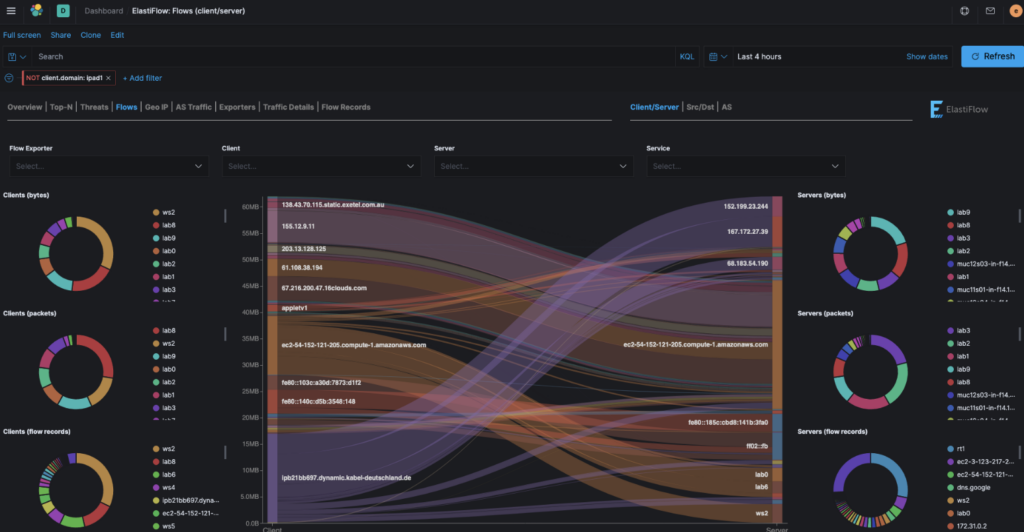Toggle ws4 in Clients (flow records) legend
Image resolution: width=1024 pixels, height=532 pixels.
[164, 487]
